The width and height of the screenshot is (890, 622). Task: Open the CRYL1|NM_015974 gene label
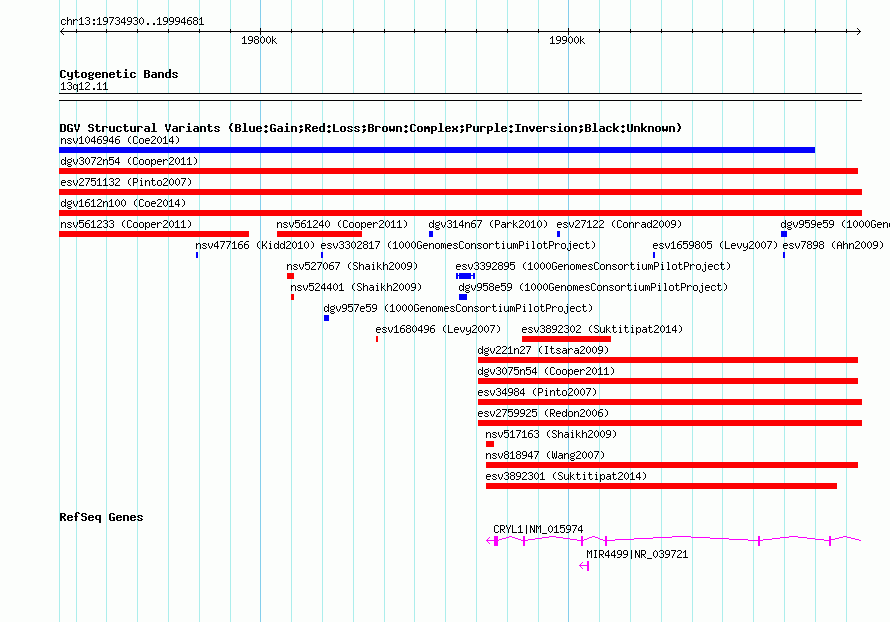coord(538,529)
